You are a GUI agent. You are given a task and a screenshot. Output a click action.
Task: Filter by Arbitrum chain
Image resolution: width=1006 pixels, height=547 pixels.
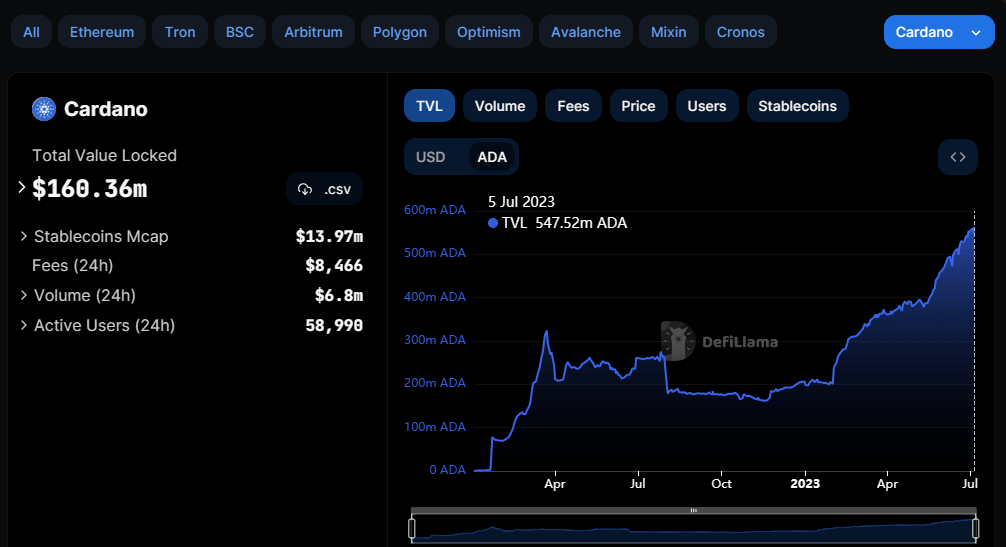[313, 32]
